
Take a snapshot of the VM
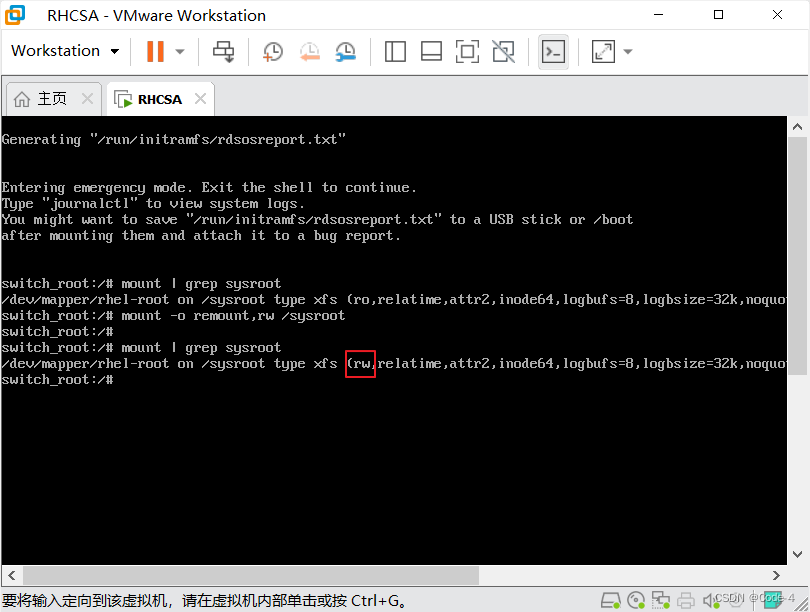click(x=272, y=51)
